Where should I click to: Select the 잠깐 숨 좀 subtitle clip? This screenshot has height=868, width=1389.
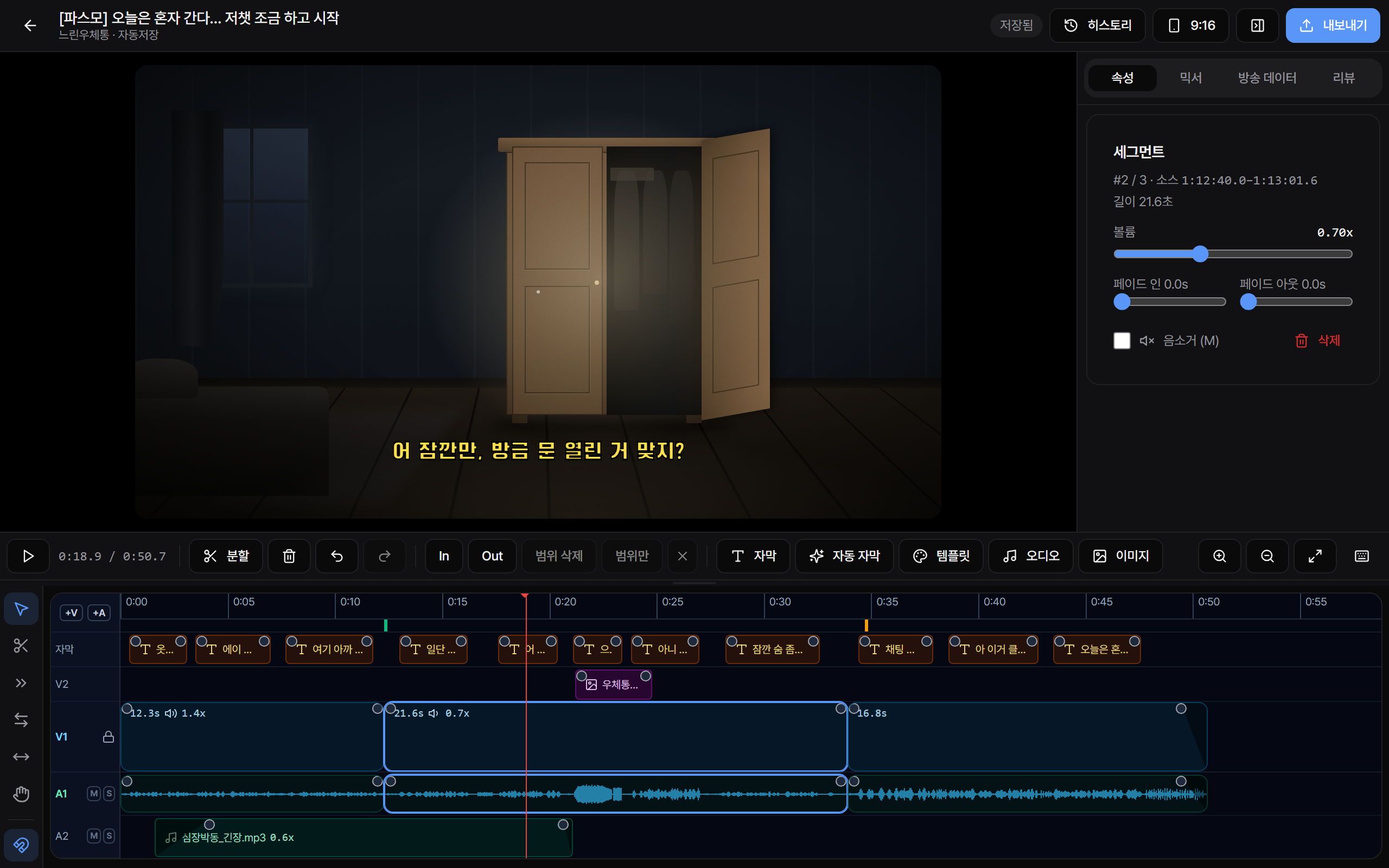pyautogui.click(x=772, y=649)
